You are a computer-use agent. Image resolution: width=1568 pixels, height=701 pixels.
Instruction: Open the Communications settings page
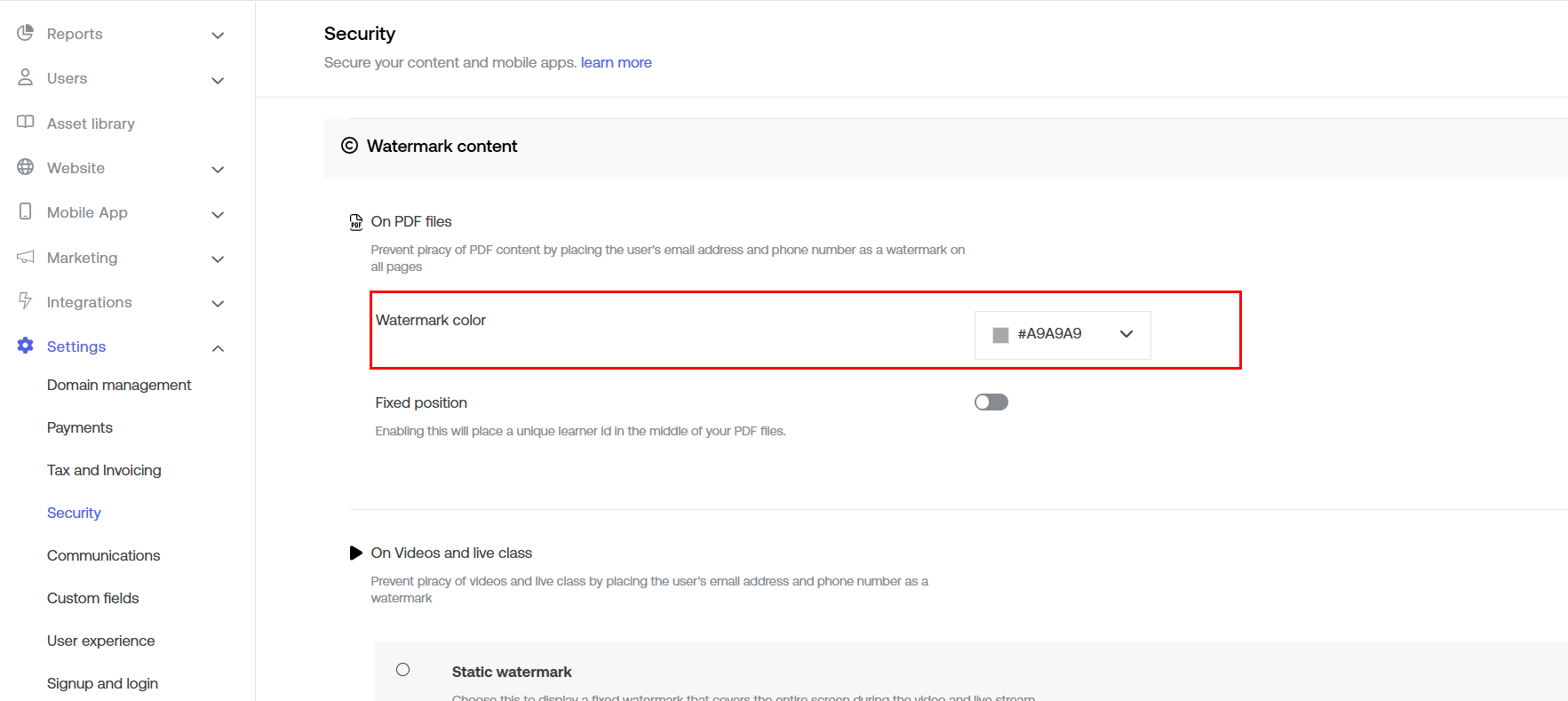(103, 555)
